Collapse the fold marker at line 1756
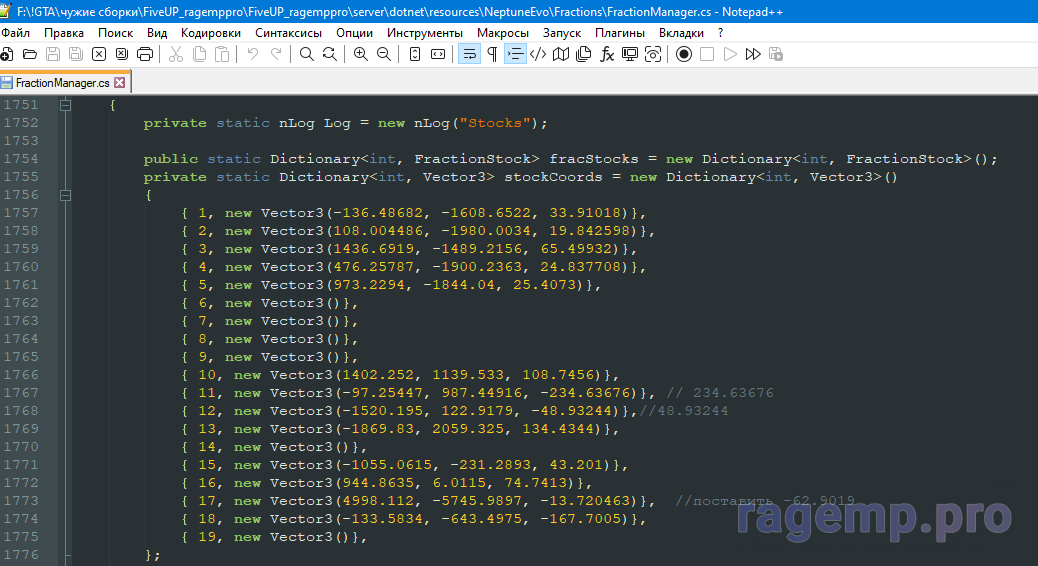The image size is (1038, 566). click(66, 195)
